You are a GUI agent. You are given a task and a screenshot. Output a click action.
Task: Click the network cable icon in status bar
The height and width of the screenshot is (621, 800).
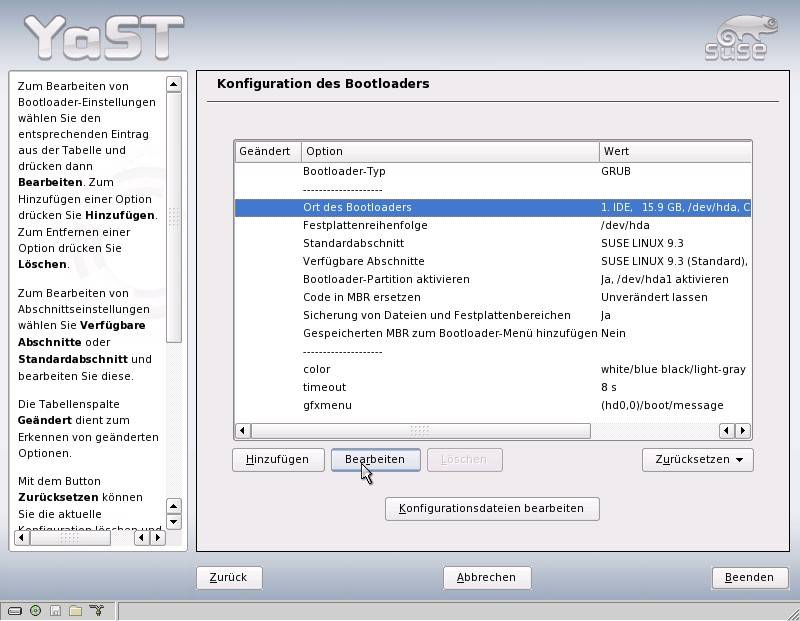[x=96, y=611]
